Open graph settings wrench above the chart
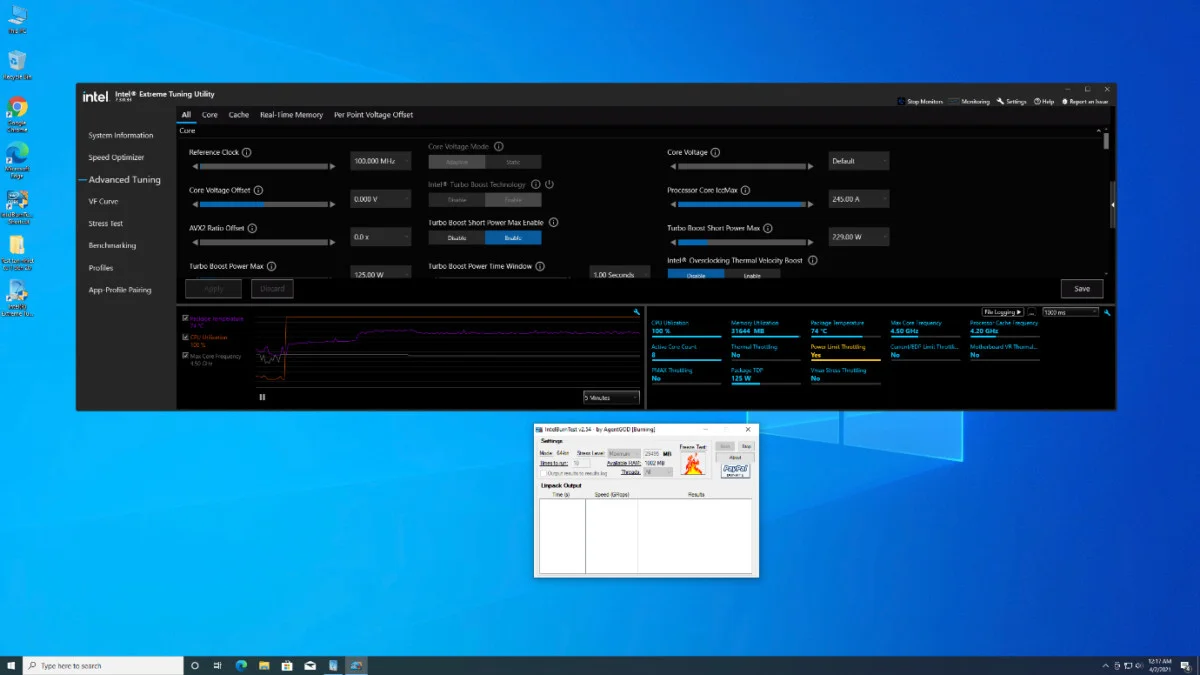The width and height of the screenshot is (1200, 675). click(x=637, y=312)
